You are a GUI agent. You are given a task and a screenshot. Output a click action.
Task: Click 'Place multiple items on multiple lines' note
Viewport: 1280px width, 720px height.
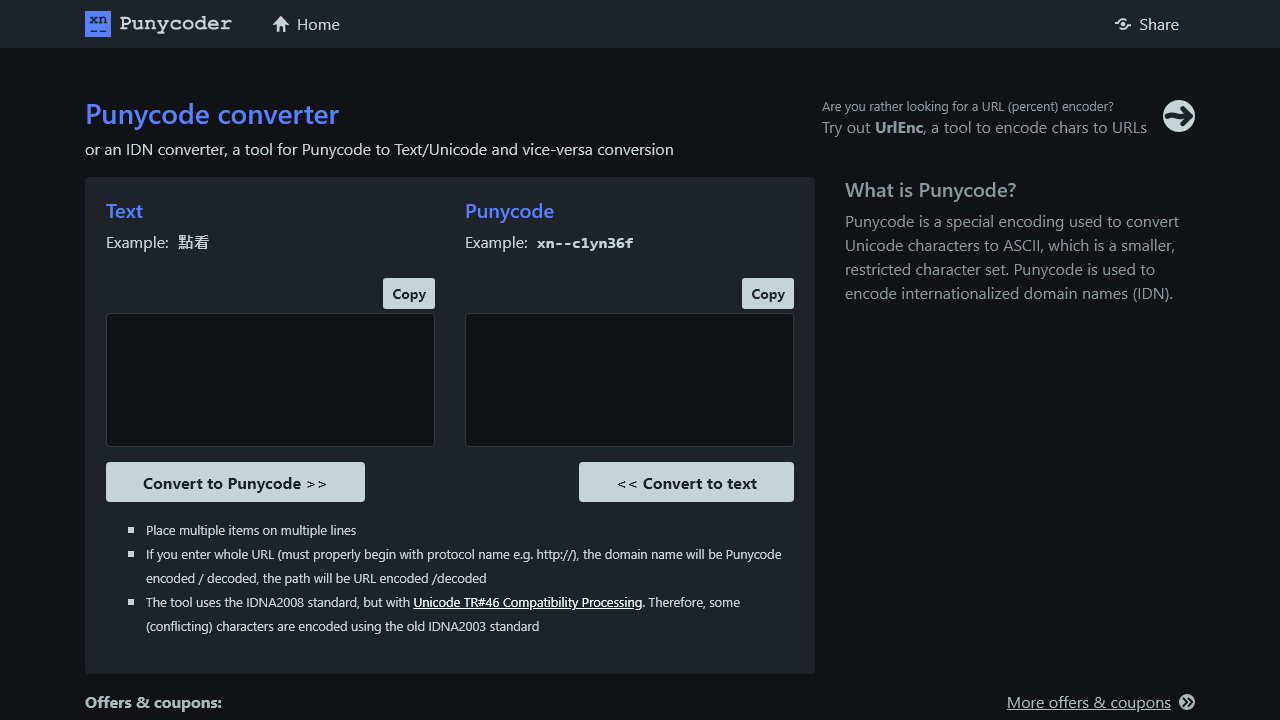[x=251, y=530]
